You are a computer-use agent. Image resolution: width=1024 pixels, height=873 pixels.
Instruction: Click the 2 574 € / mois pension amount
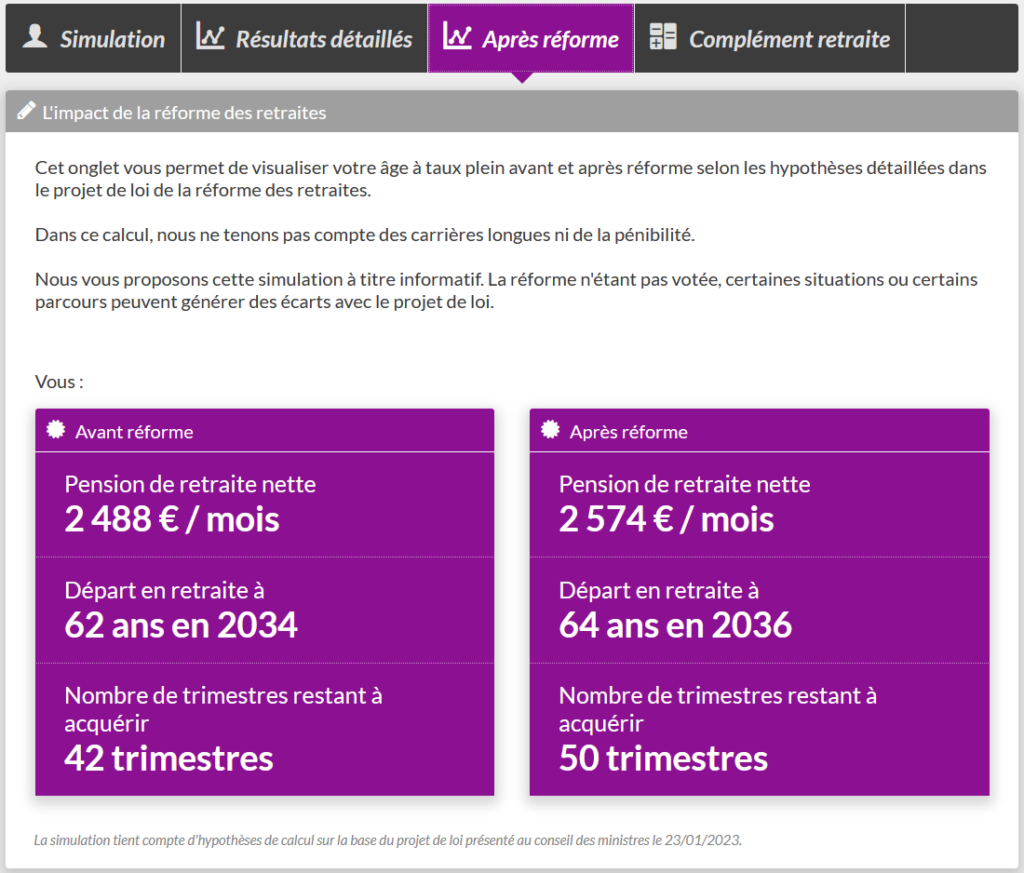coord(666,519)
